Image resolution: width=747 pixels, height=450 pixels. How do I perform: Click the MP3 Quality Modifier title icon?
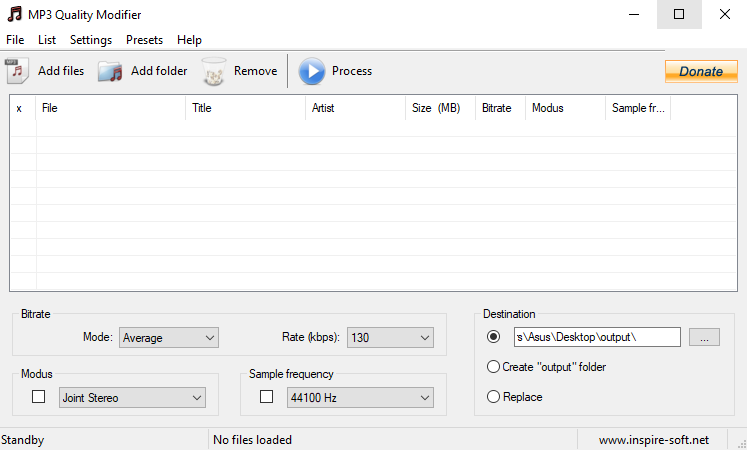point(15,14)
